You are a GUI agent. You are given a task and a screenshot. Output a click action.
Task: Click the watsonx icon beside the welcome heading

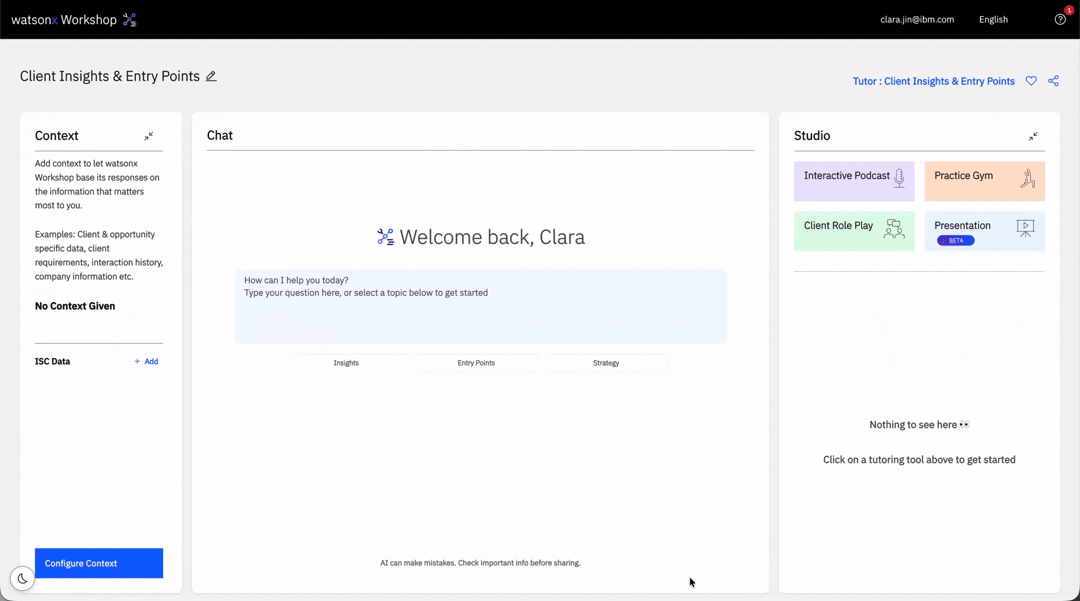386,237
